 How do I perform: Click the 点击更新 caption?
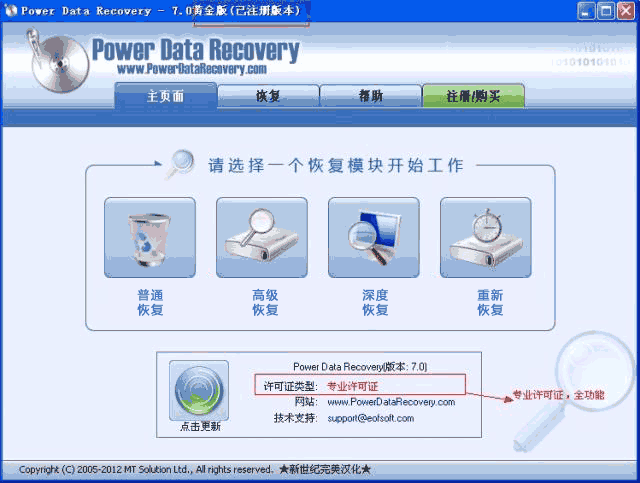click(200, 427)
